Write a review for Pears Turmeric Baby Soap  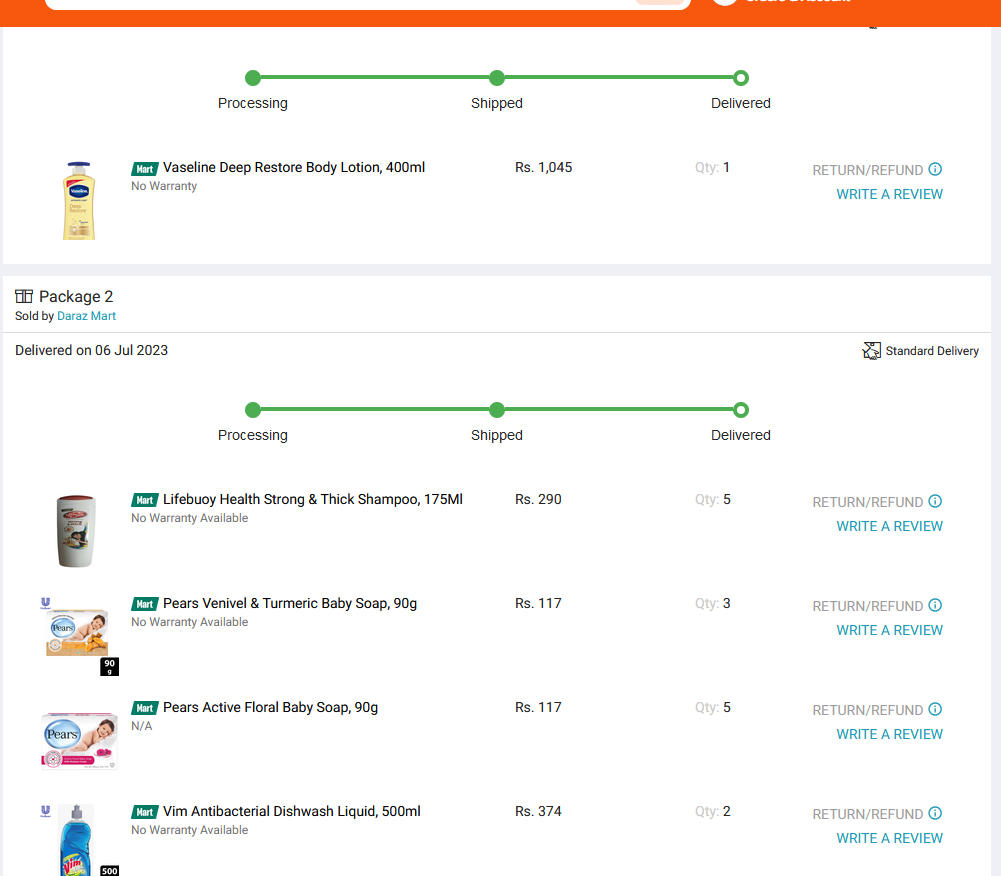[x=889, y=630]
